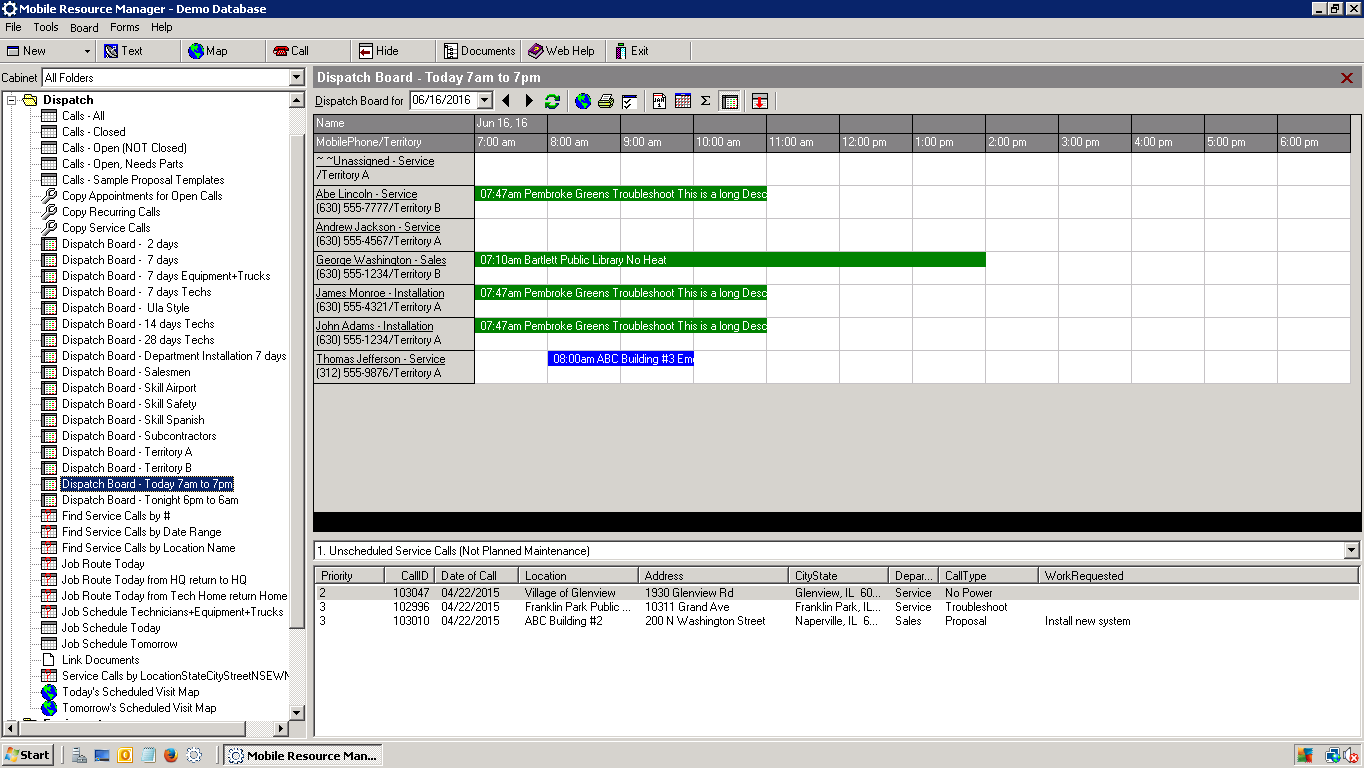Open the Unscheduled Service Calls filter dropdown

click(x=1352, y=551)
